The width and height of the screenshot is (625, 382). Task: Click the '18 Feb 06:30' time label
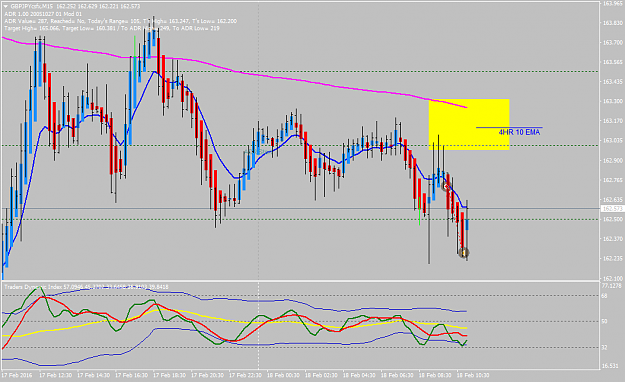(397, 375)
